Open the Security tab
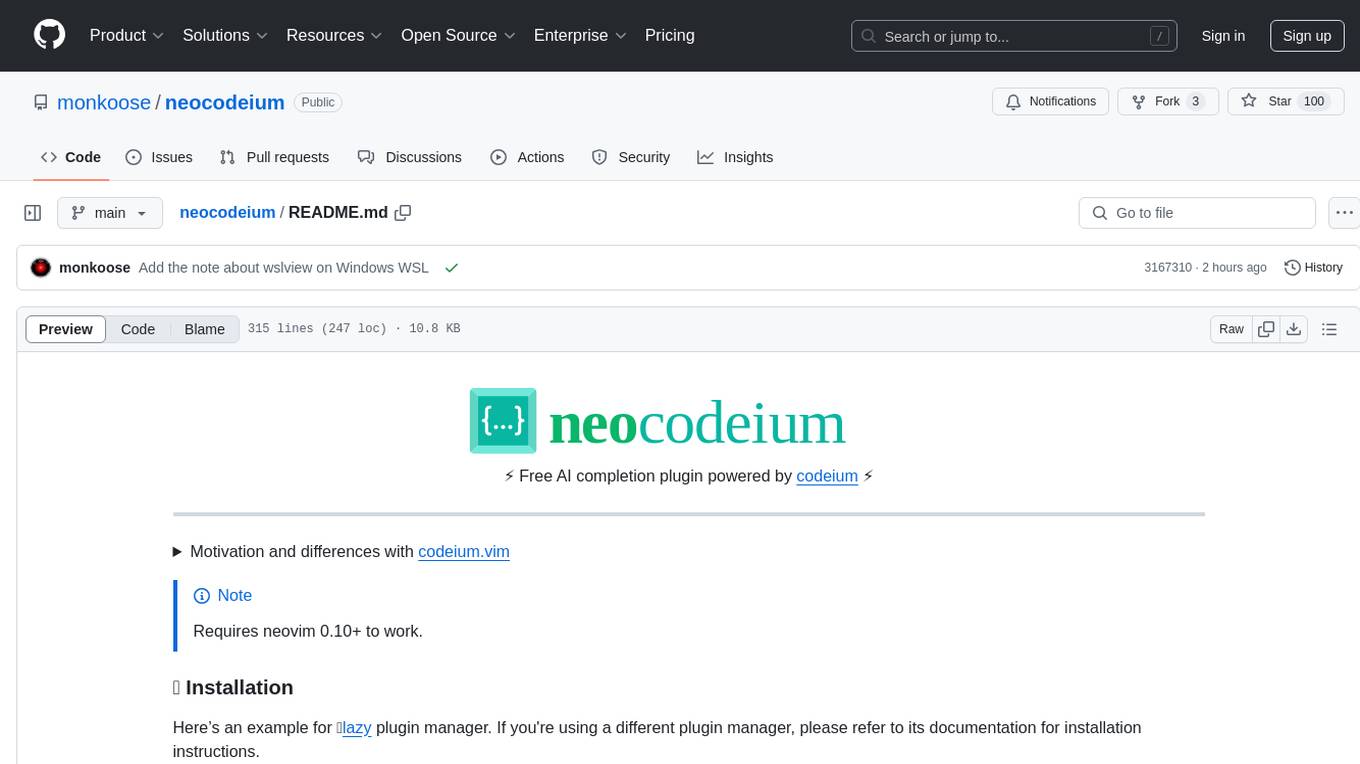 coord(631,157)
